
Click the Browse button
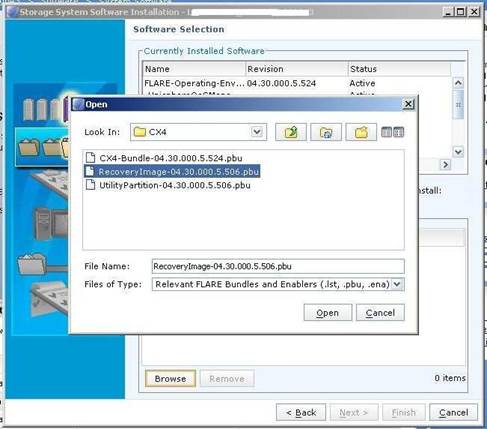170,379
